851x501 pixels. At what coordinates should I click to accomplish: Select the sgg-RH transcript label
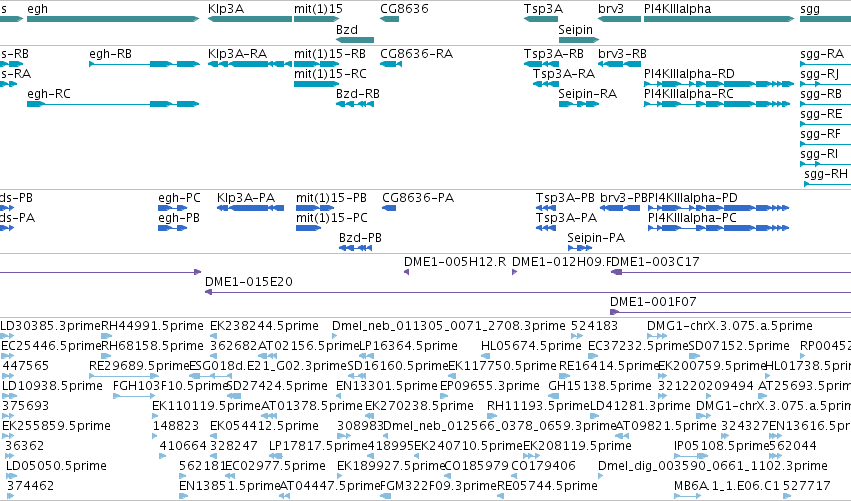(x=826, y=174)
